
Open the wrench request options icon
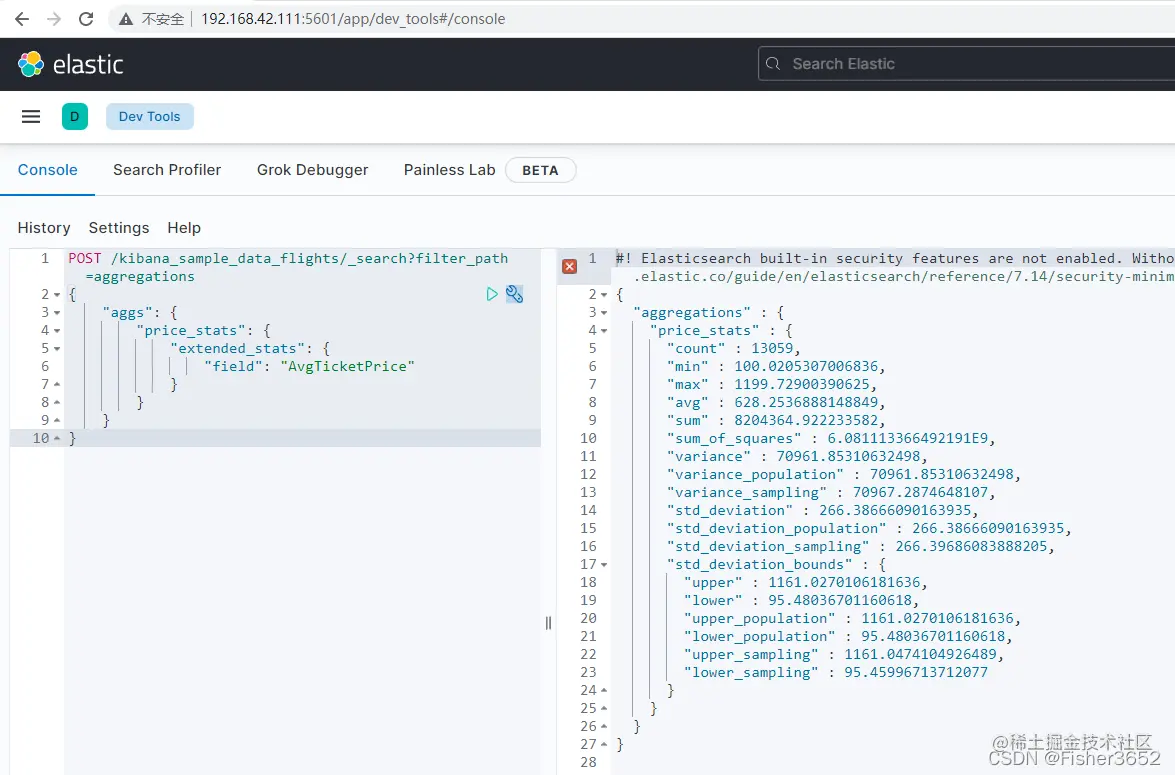pyautogui.click(x=514, y=294)
